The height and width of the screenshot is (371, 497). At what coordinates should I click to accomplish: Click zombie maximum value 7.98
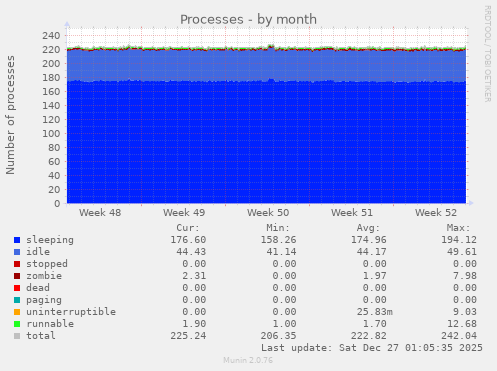[465, 276]
